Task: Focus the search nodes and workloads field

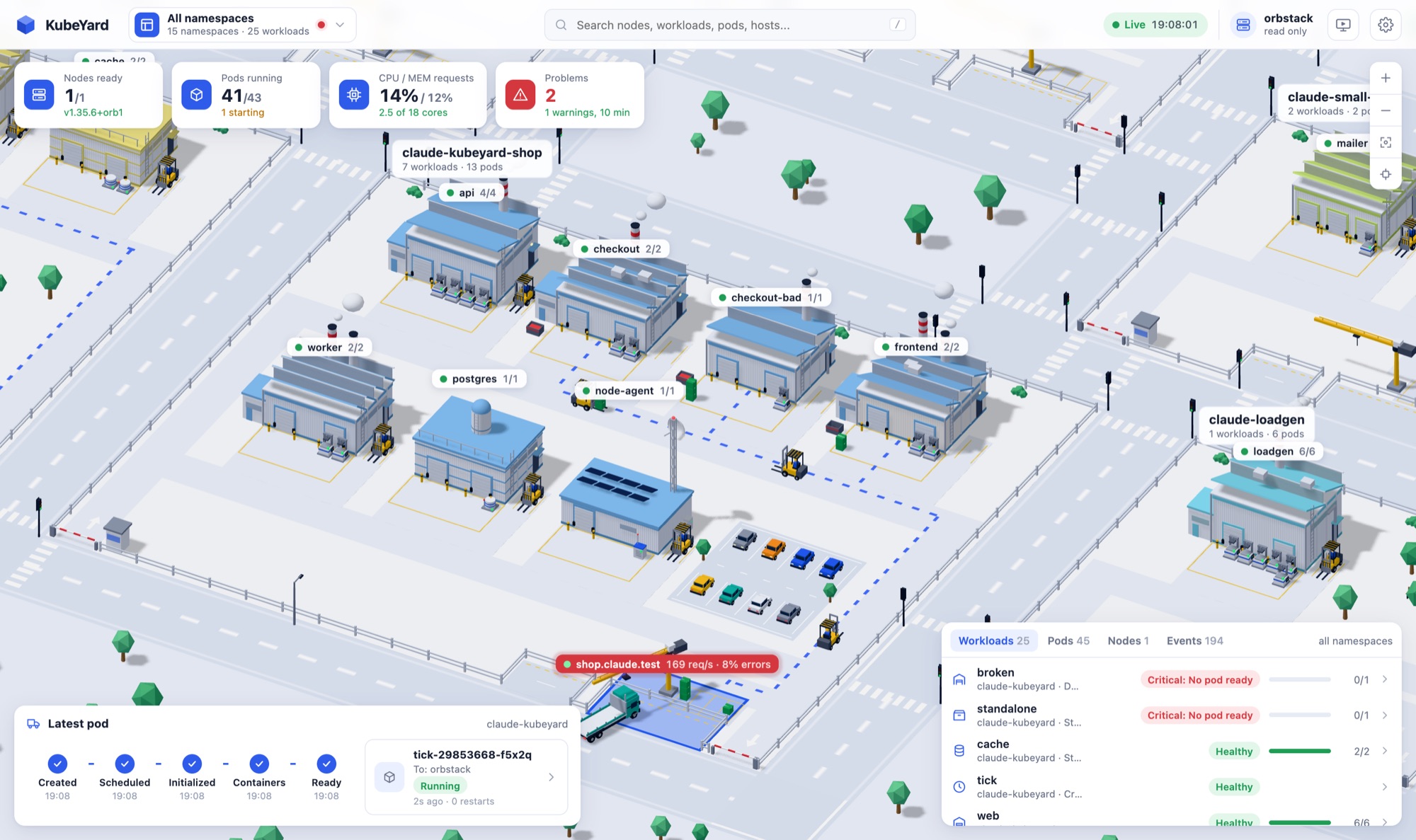Action: coord(729,25)
